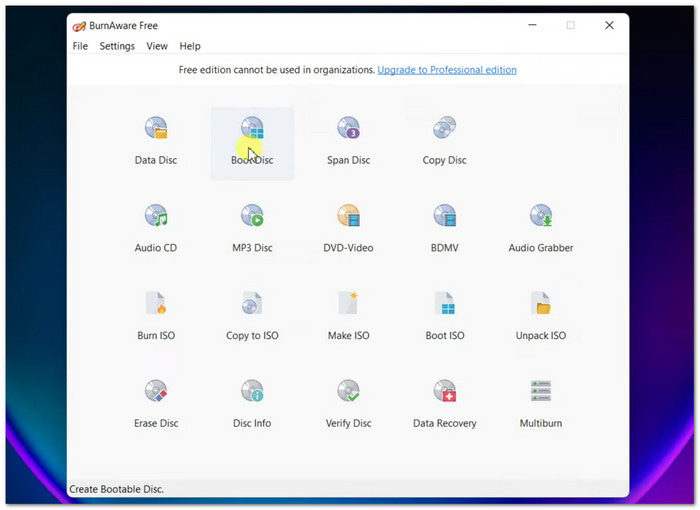Open the Make ISO tool
Viewport: 700px width, 510px height.
(x=348, y=317)
